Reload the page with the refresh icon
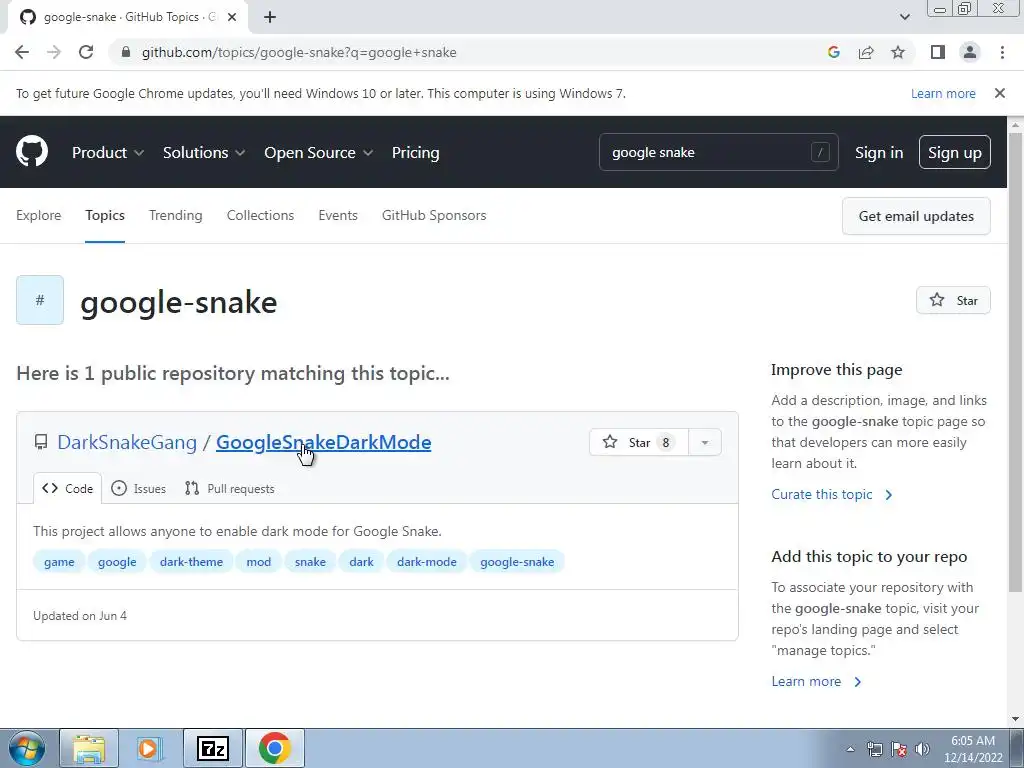The width and height of the screenshot is (1024, 768). [x=86, y=52]
